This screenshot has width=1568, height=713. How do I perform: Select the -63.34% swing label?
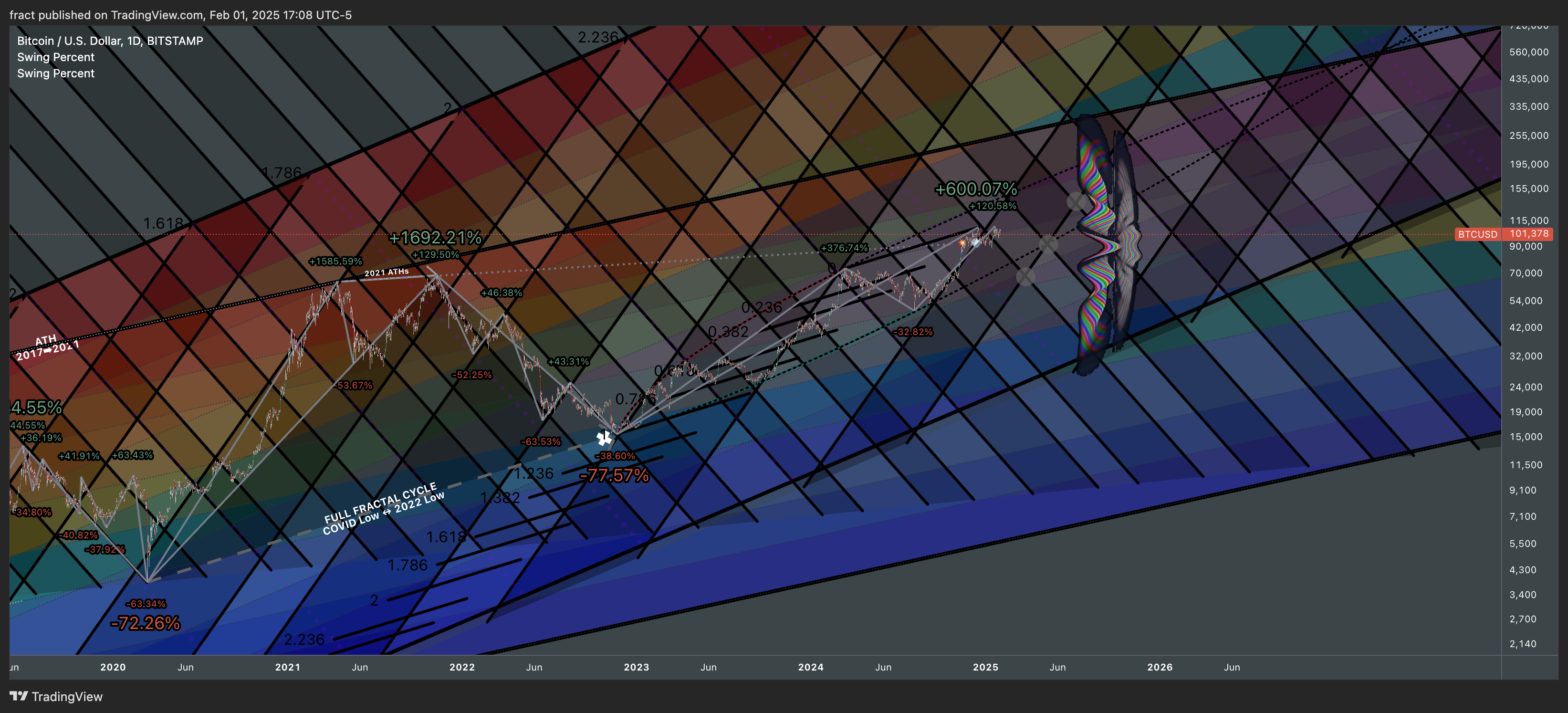[146, 604]
